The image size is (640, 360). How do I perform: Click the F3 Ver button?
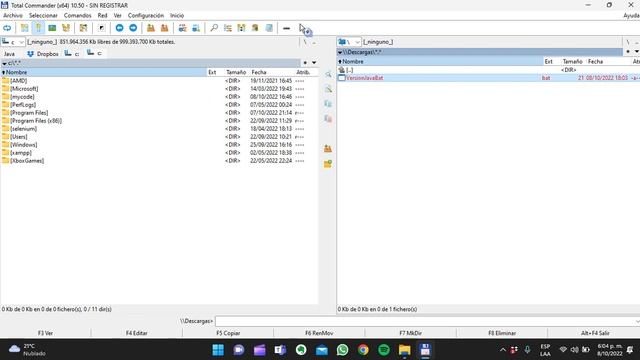coord(45,333)
